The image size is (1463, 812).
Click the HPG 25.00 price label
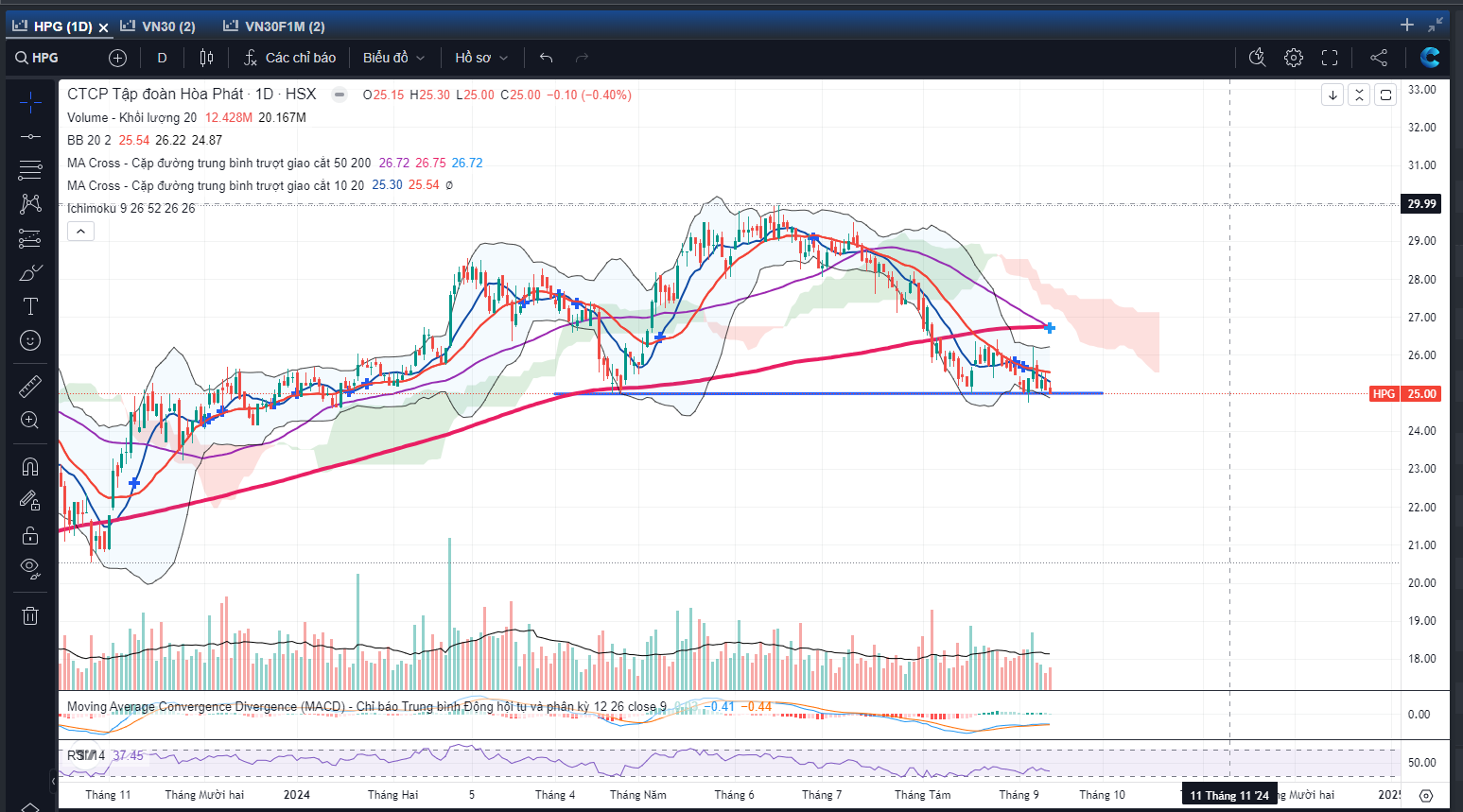[1405, 393]
